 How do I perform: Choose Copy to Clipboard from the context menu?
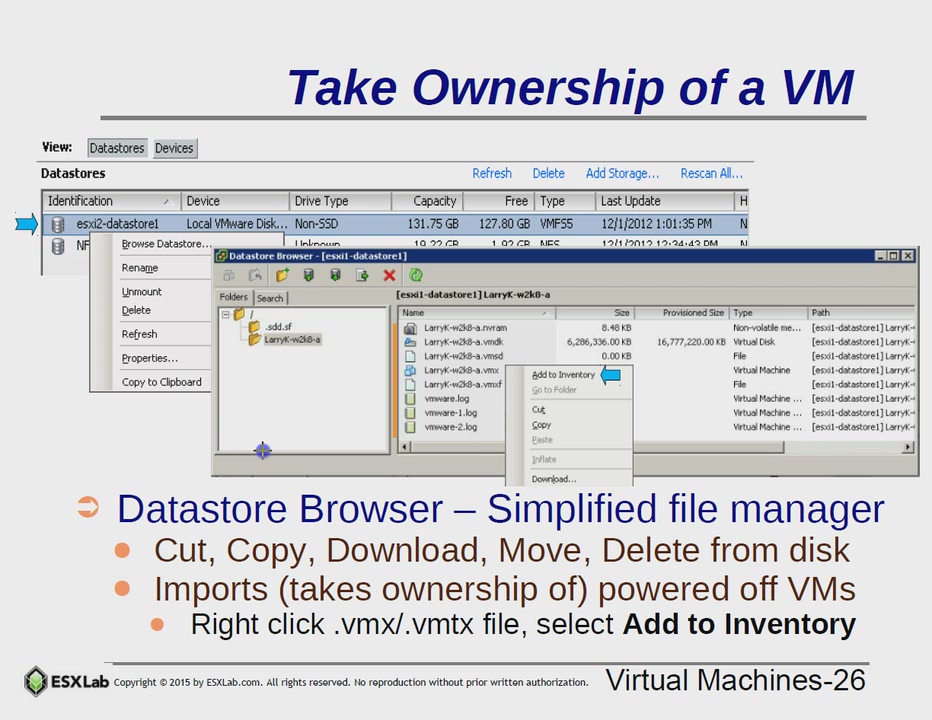pos(162,382)
